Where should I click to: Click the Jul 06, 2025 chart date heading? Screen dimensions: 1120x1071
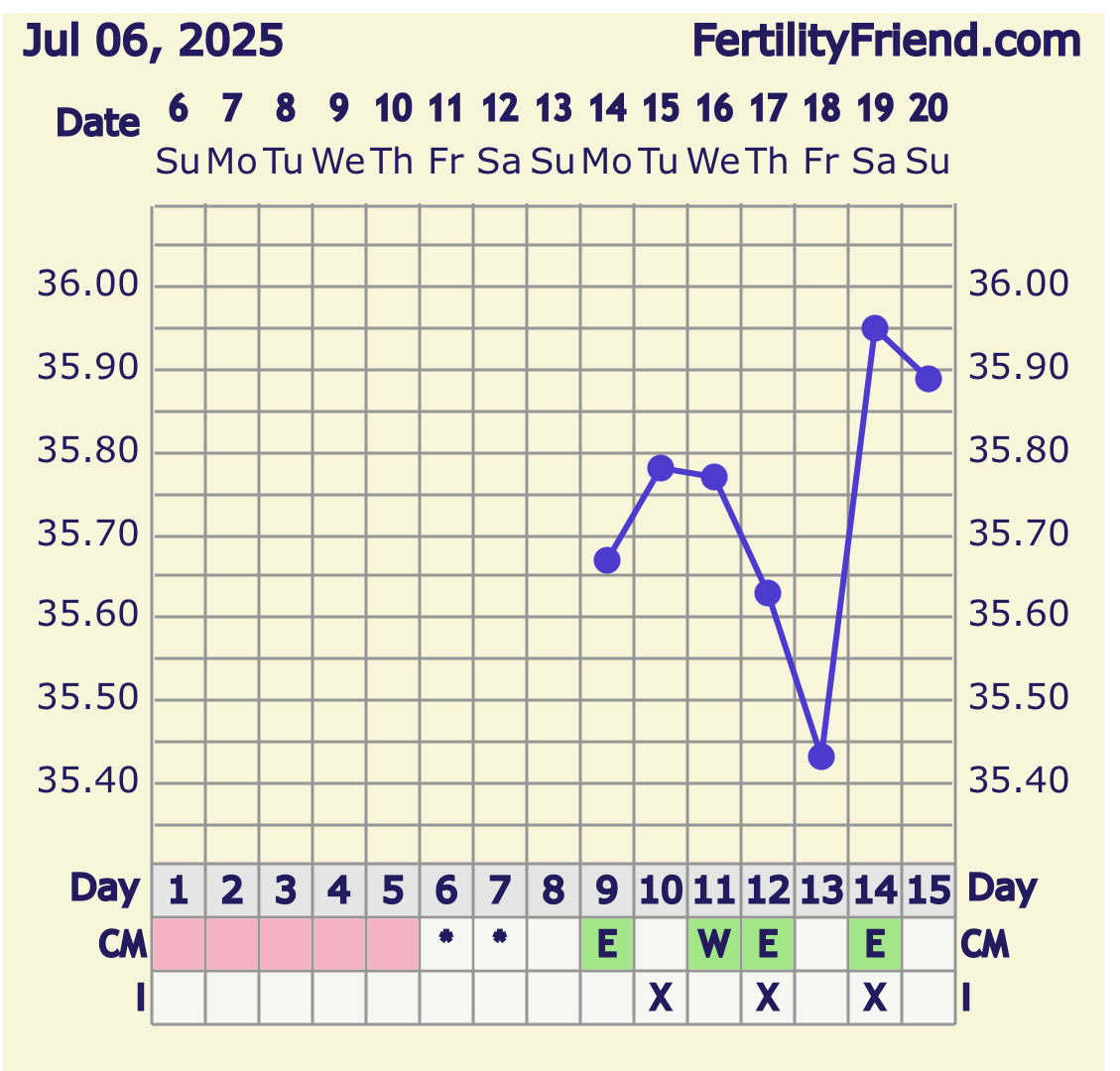[153, 42]
